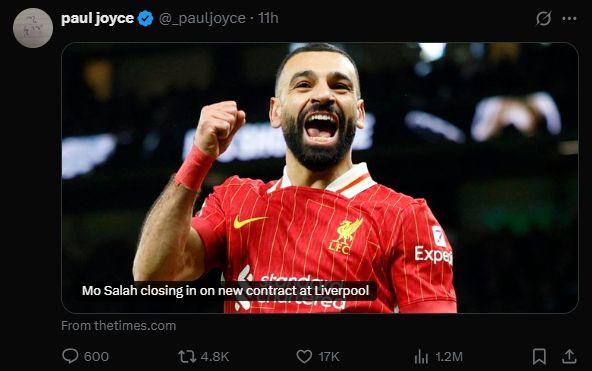Open the tweet via 11h timestamp

(x=268, y=18)
